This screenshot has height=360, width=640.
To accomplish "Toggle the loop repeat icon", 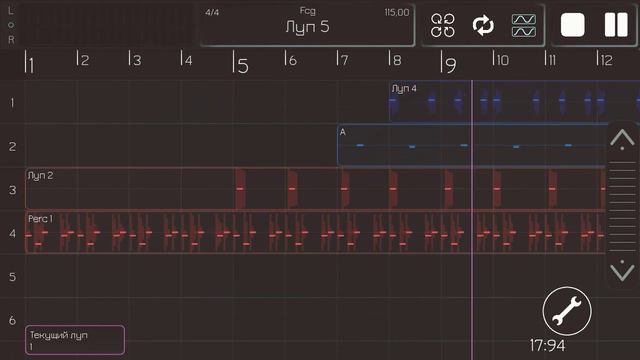I will click(483, 25).
